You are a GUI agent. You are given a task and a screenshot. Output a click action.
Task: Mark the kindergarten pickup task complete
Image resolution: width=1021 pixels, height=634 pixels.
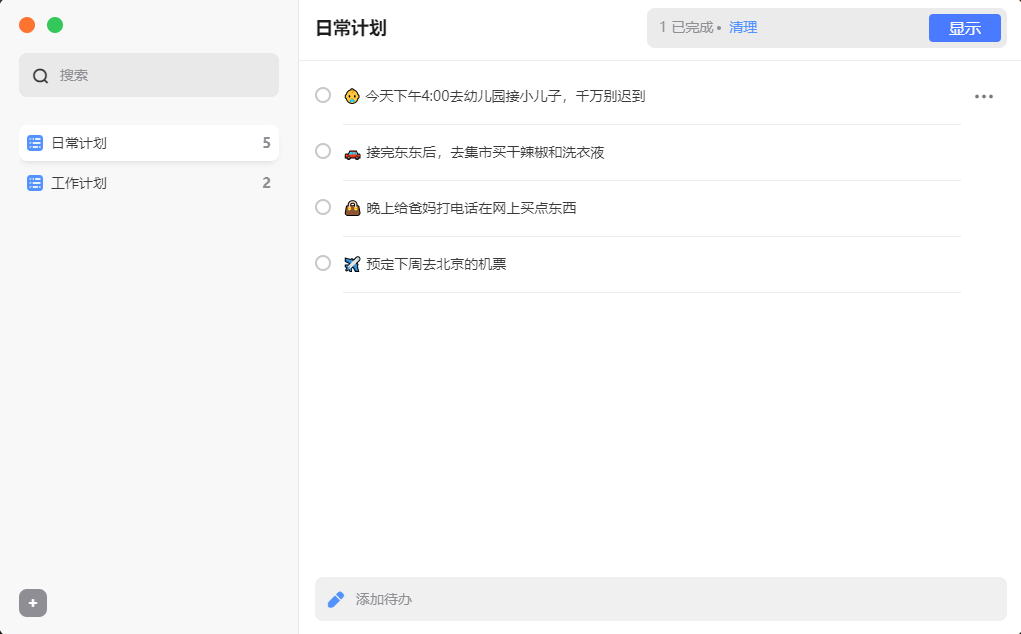[322, 95]
